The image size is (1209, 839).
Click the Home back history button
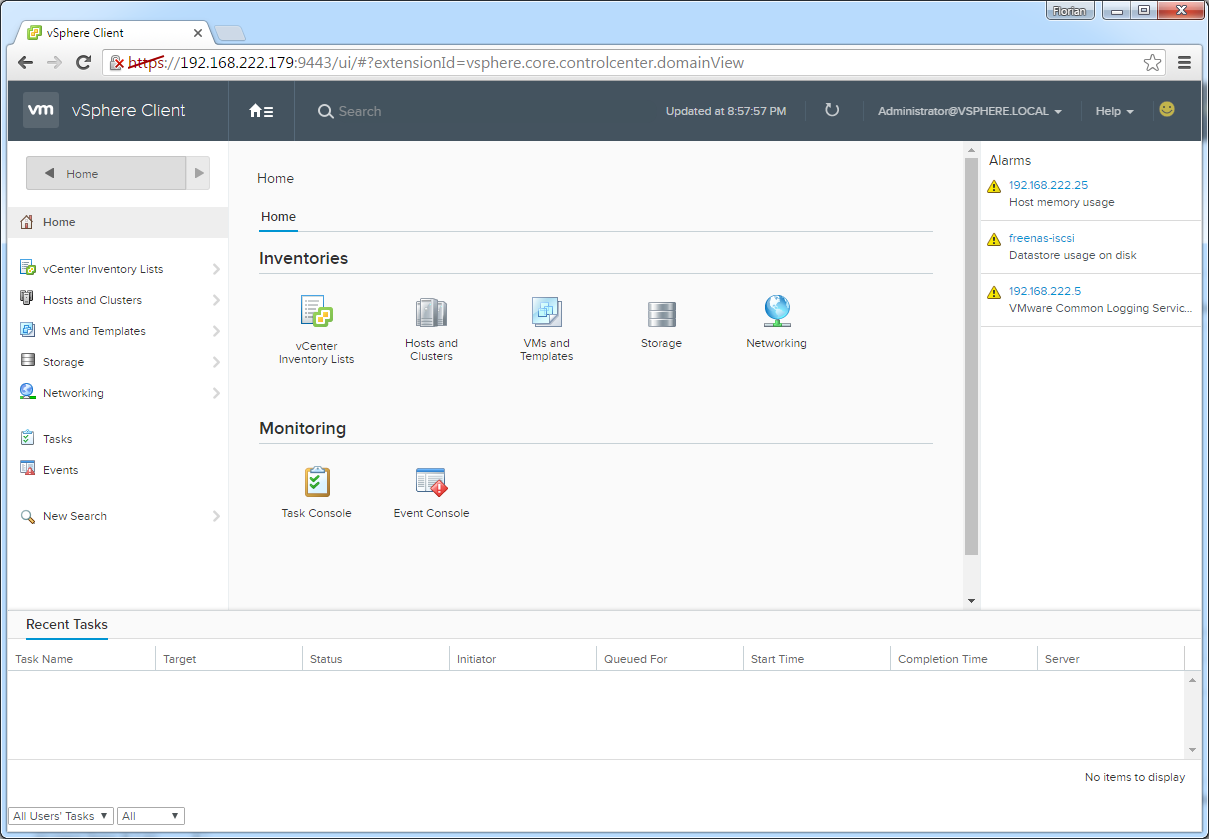(x=106, y=173)
